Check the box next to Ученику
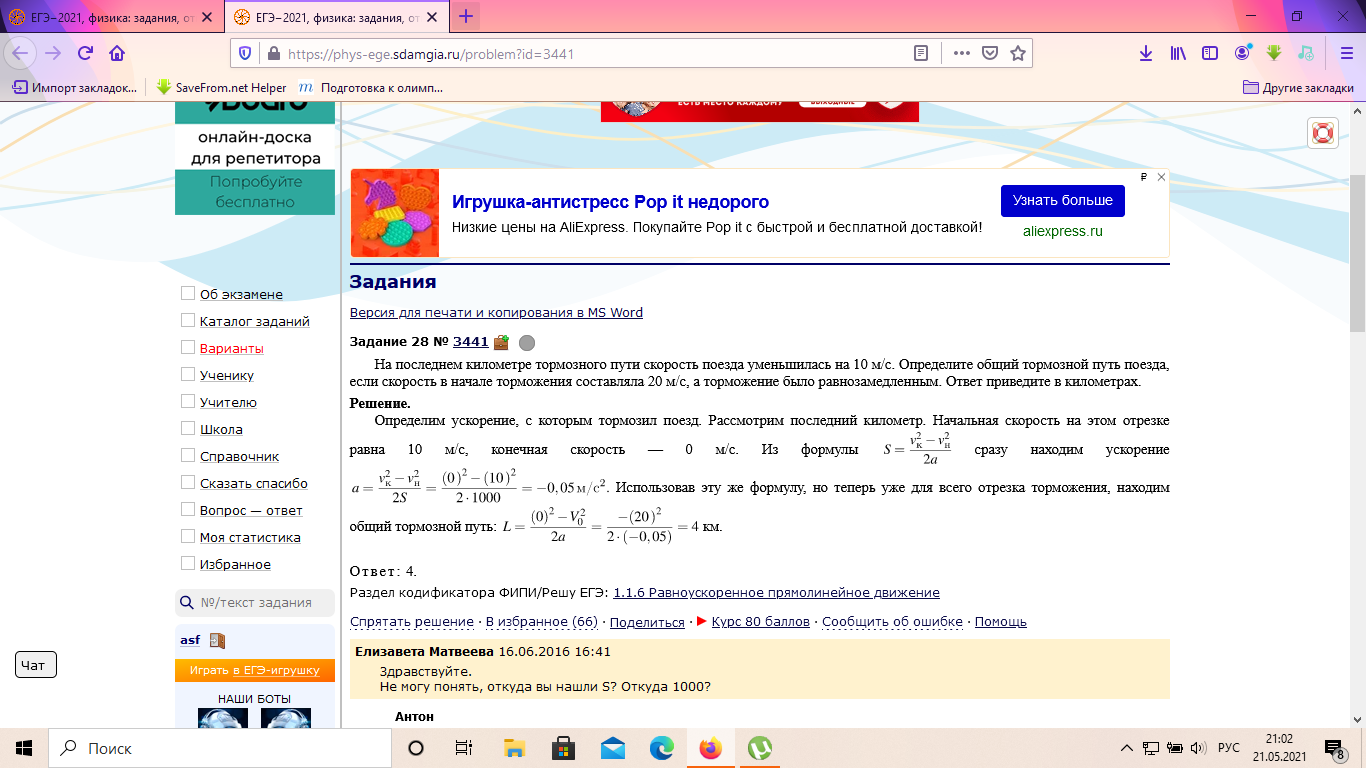 click(x=187, y=374)
